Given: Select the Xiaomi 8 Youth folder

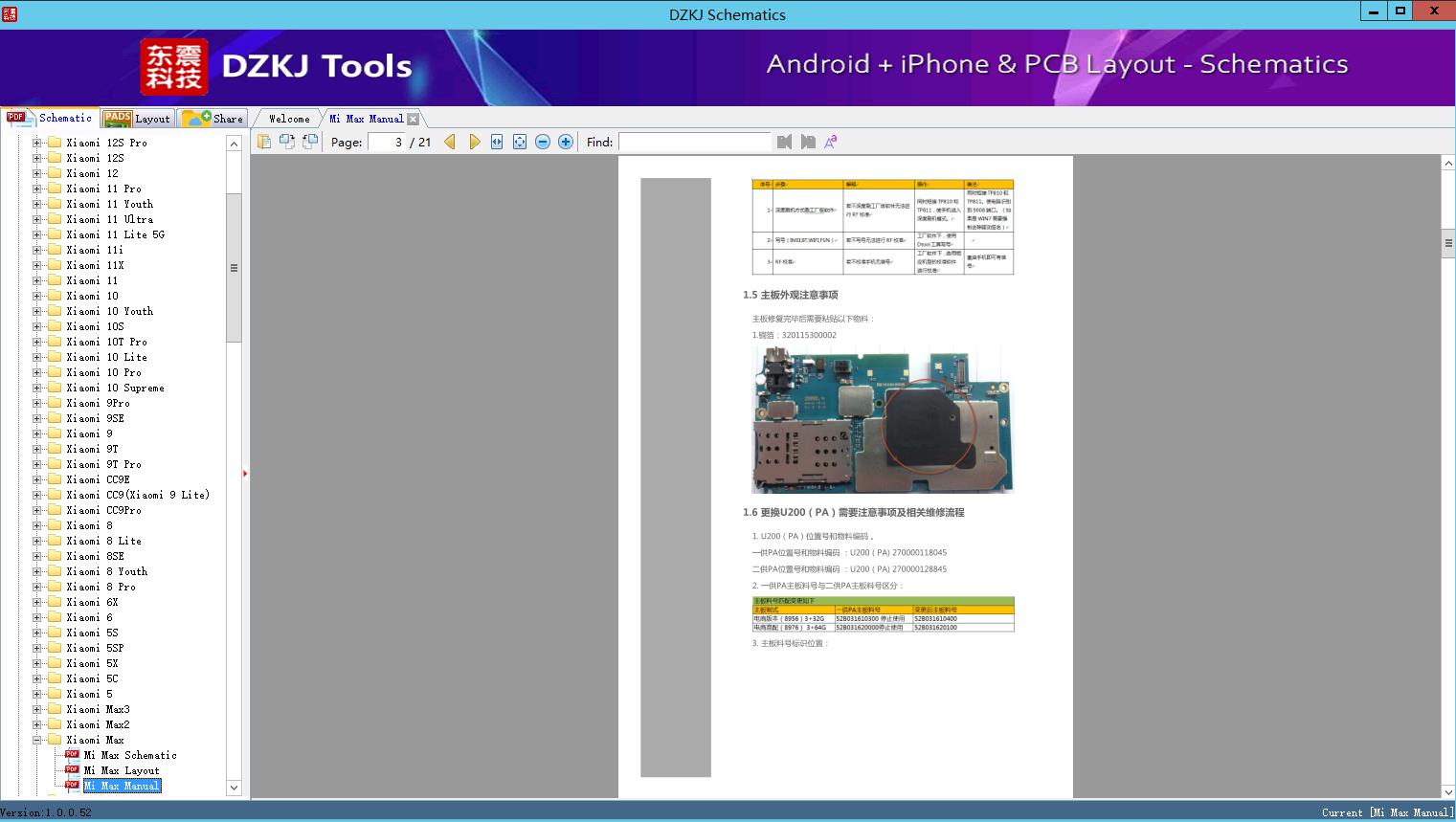Looking at the screenshot, I should [x=106, y=571].
